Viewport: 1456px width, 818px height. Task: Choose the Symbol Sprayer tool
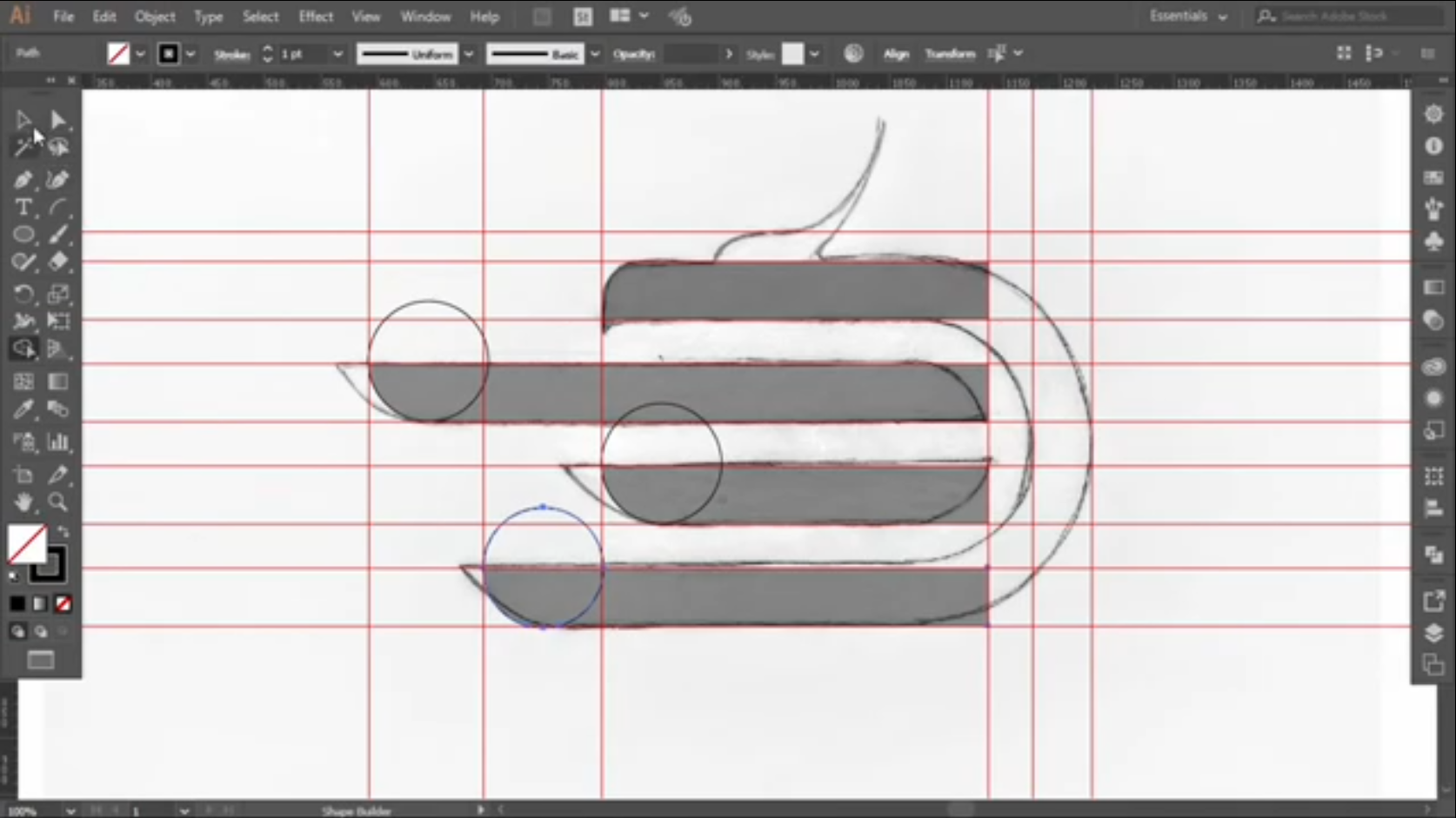click(23, 442)
